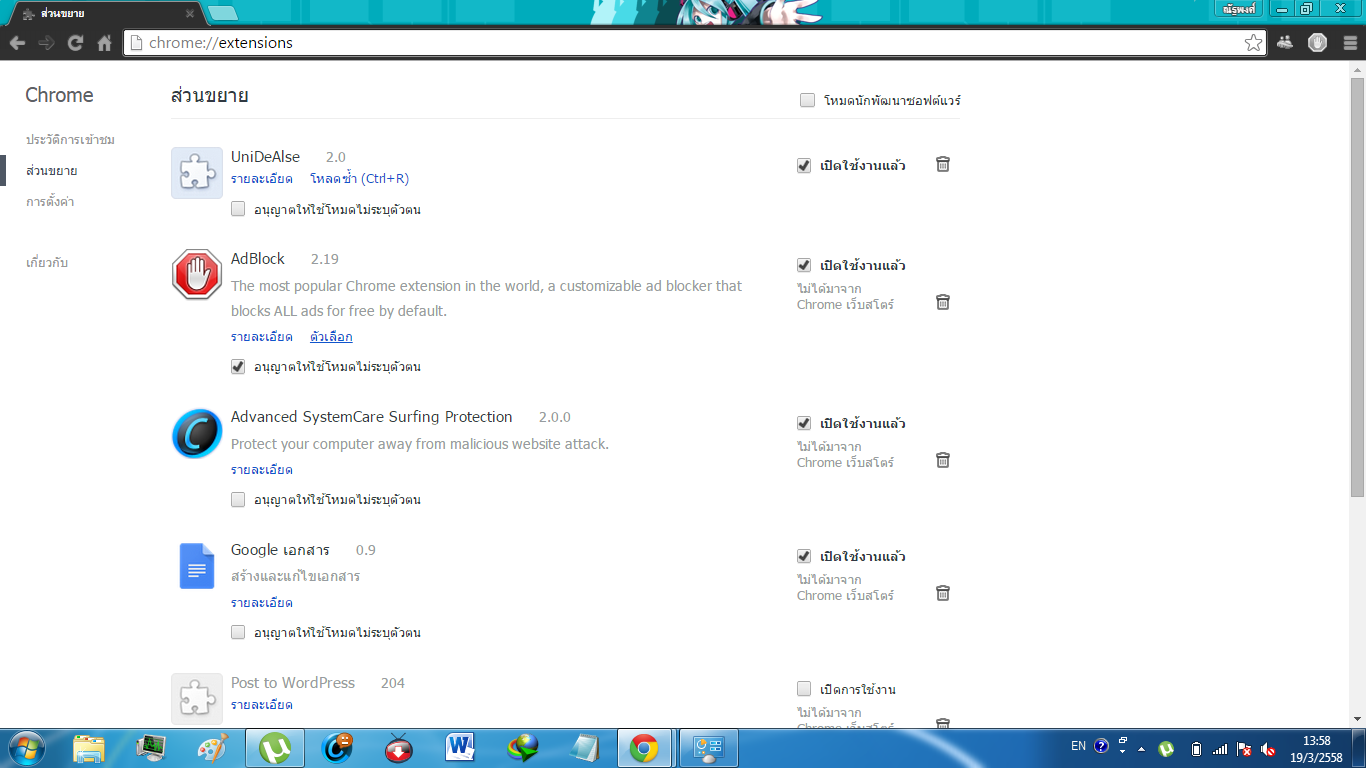The height and width of the screenshot is (768, 1366).
Task: Open the home page via house icon
Action: pyautogui.click(x=104, y=43)
